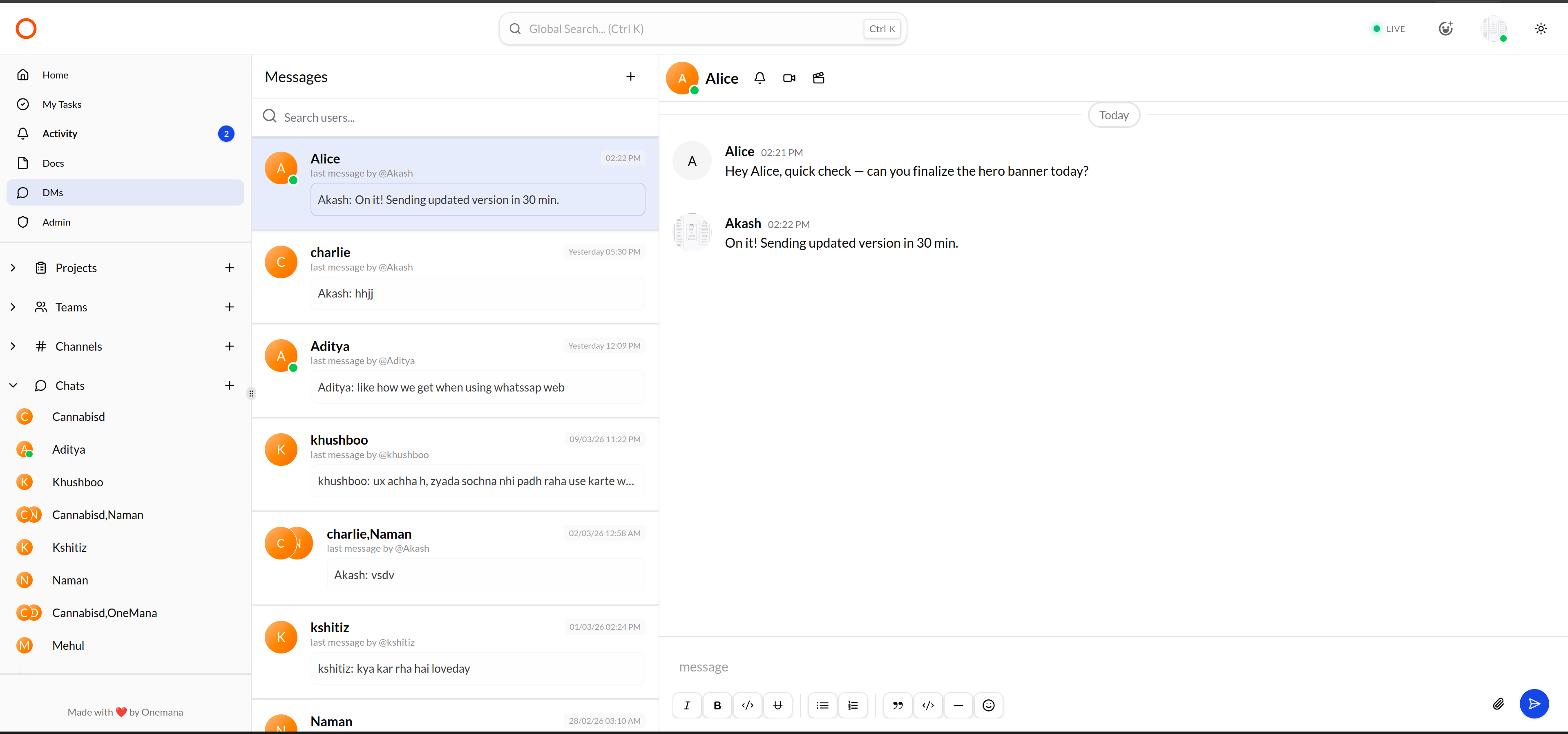Expand the Channels section in the sidebar
Viewport: 1568px width, 734px height.
tap(13, 347)
